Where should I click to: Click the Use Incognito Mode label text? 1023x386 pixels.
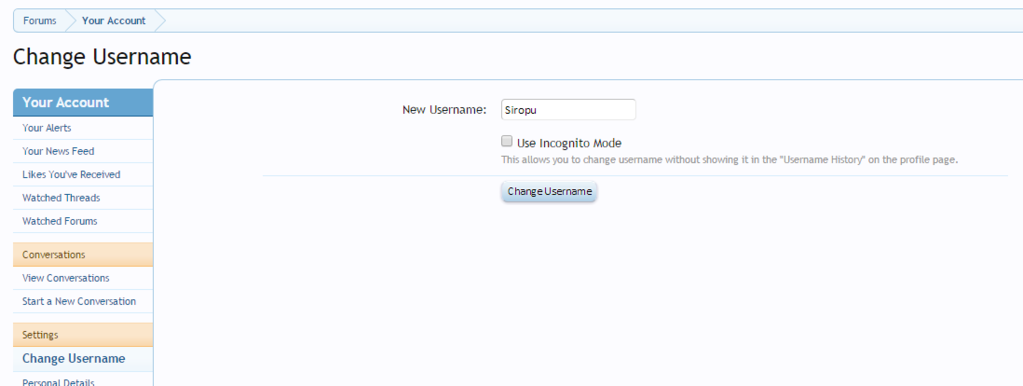coord(569,143)
